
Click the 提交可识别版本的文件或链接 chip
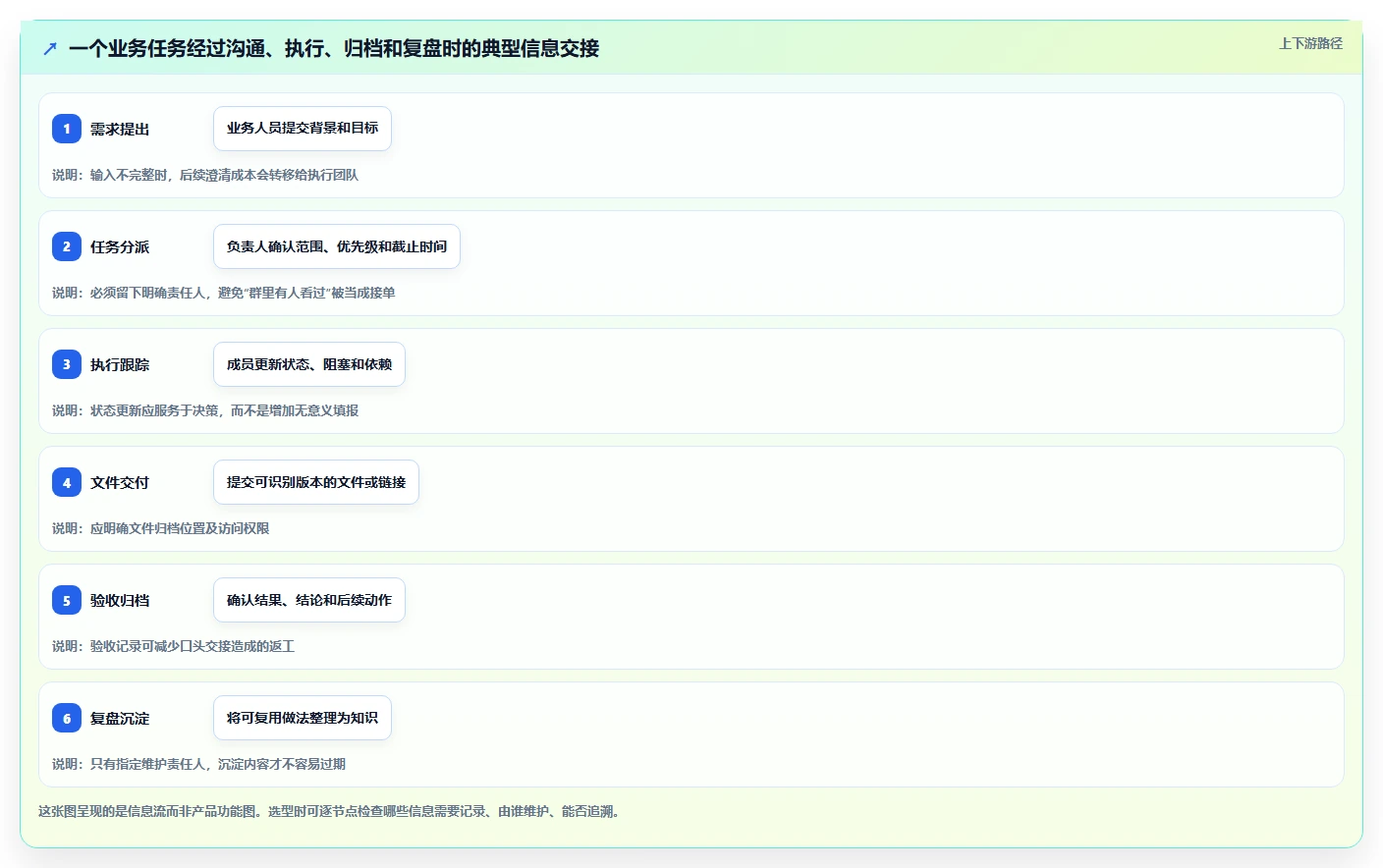click(316, 482)
